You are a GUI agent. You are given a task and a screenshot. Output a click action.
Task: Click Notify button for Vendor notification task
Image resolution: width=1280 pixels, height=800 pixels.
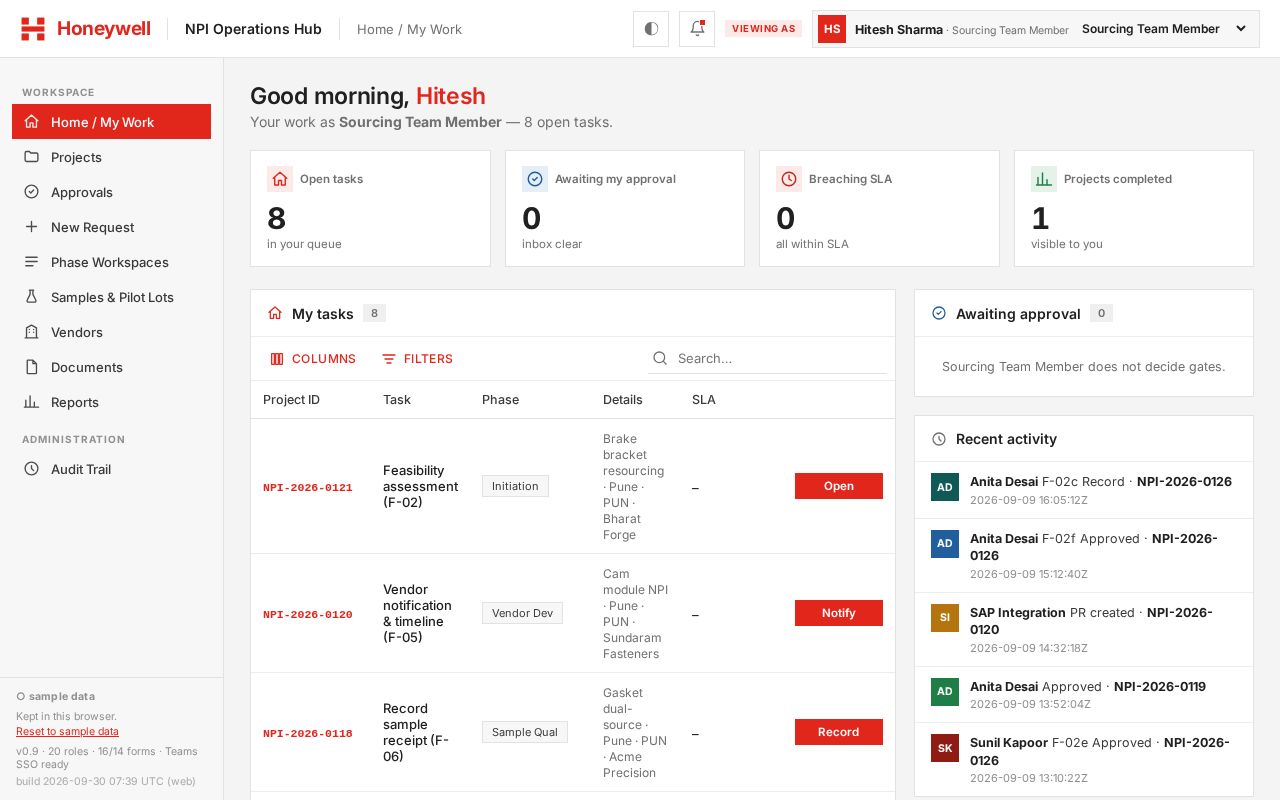click(839, 613)
